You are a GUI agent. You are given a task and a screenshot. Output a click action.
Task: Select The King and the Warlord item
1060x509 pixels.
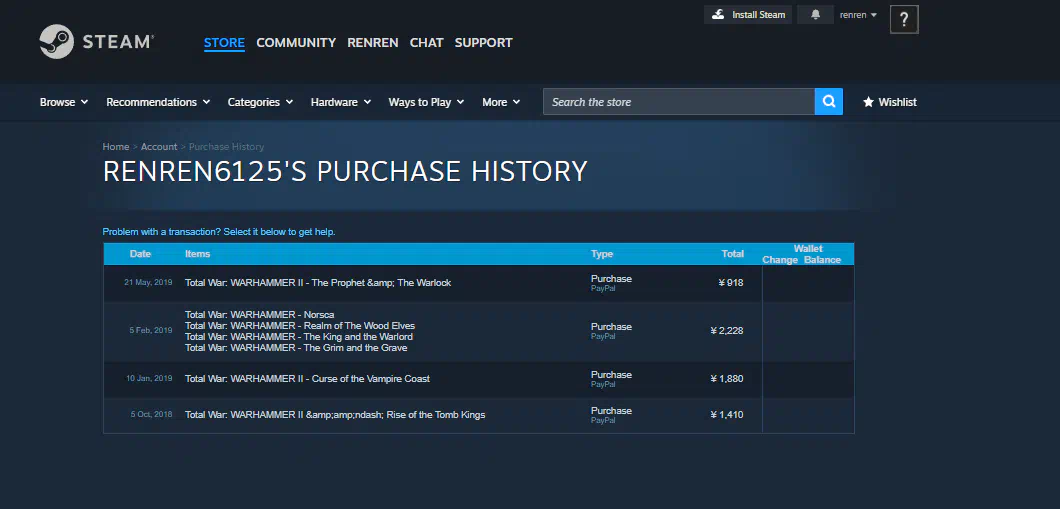(x=299, y=337)
